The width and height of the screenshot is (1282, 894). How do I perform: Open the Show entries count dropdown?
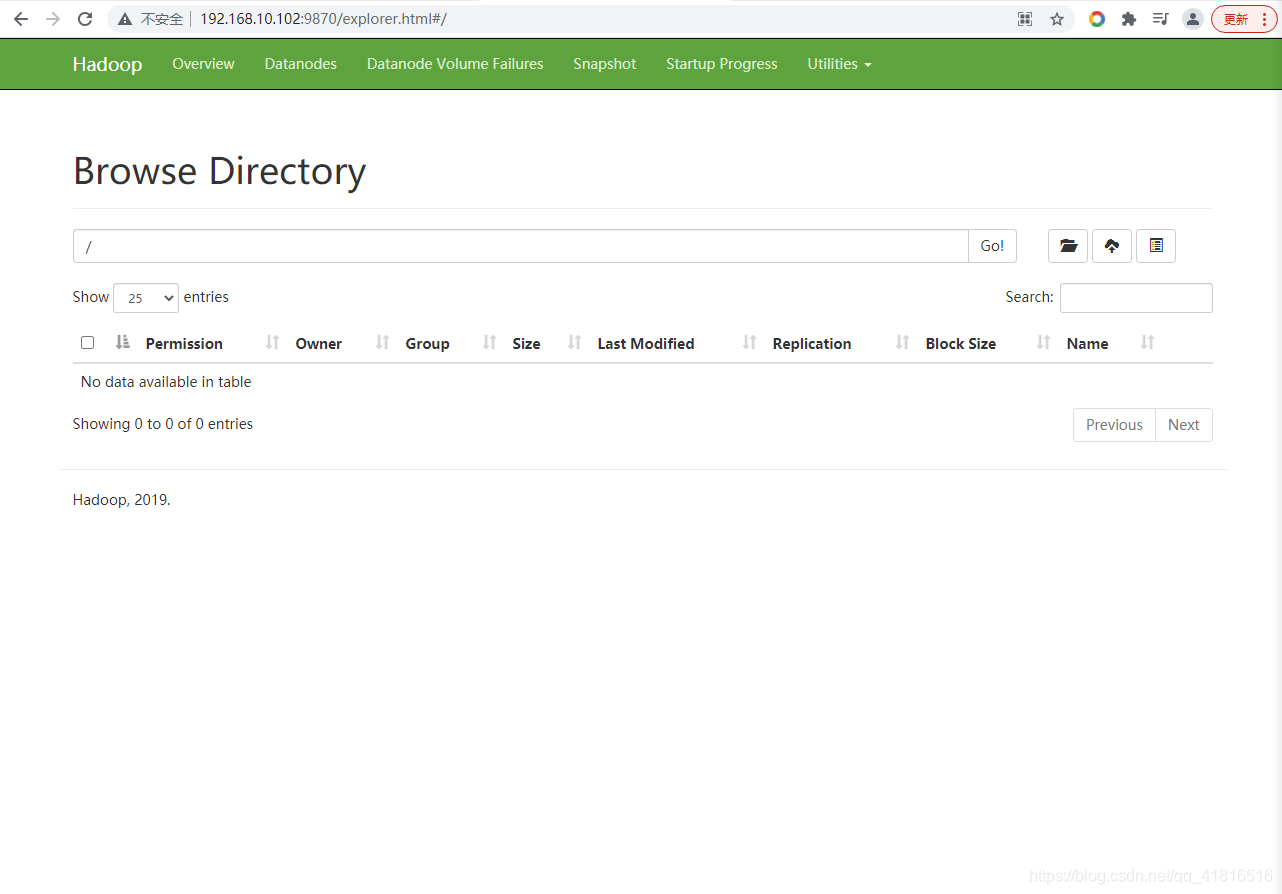[x=146, y=298]
